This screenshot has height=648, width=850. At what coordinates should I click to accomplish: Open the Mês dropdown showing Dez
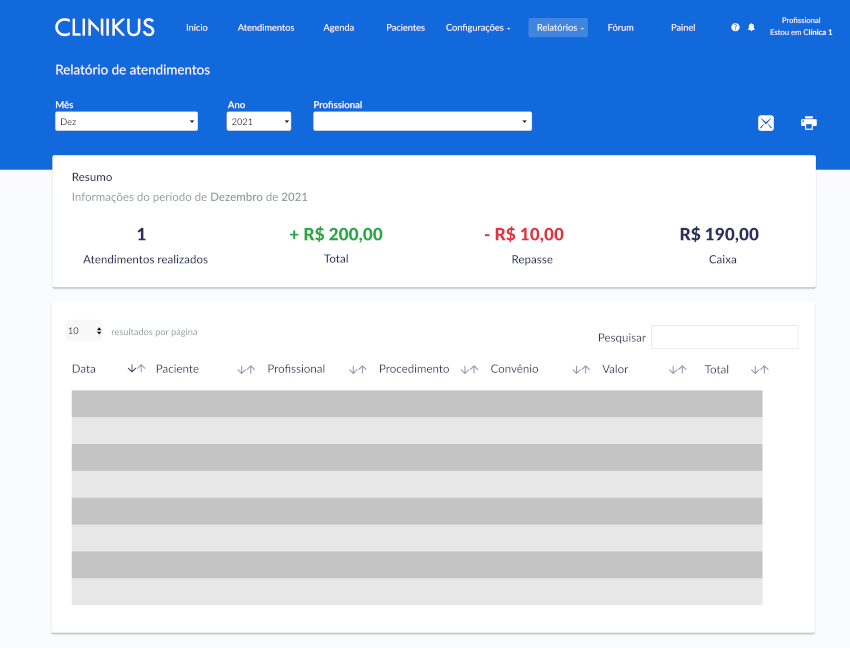(x=126, y=121)
